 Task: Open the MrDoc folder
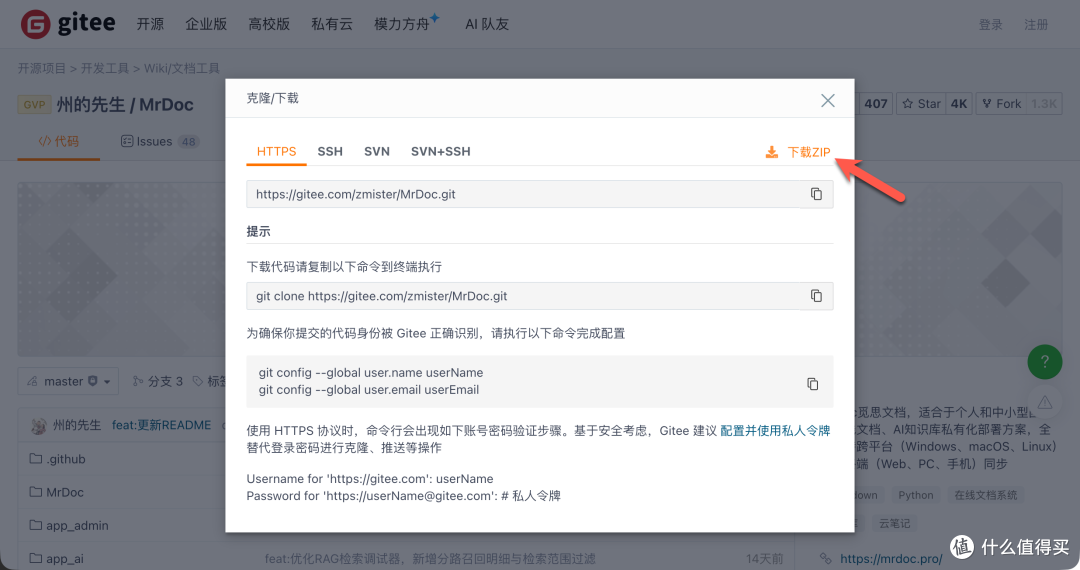coord(65,492)
